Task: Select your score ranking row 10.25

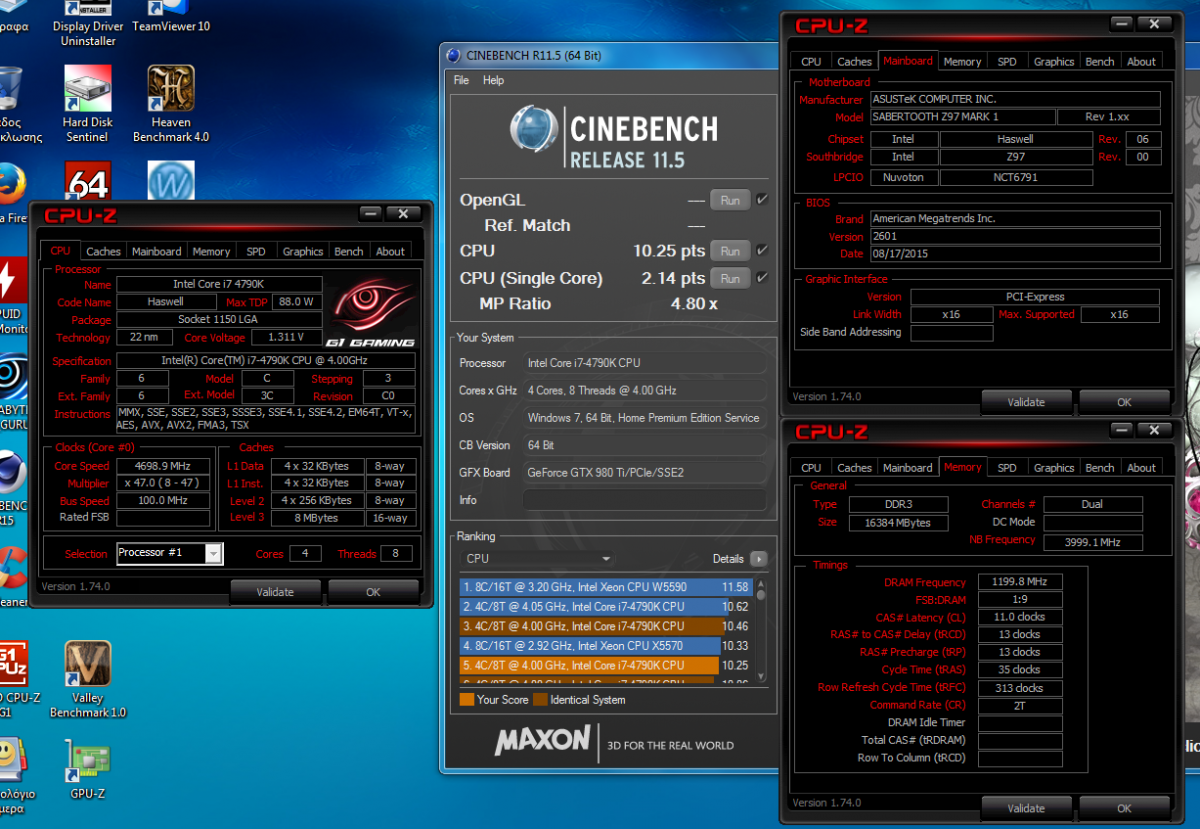Action: pos(605,665)
